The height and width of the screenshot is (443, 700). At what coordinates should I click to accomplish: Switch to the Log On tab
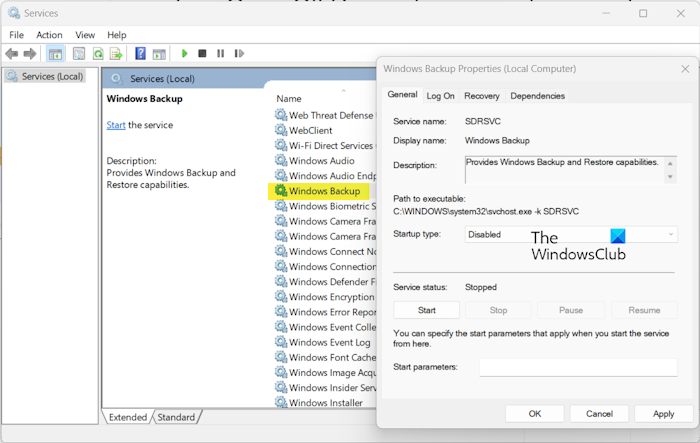pyautogui.click(x=440, y=96)
